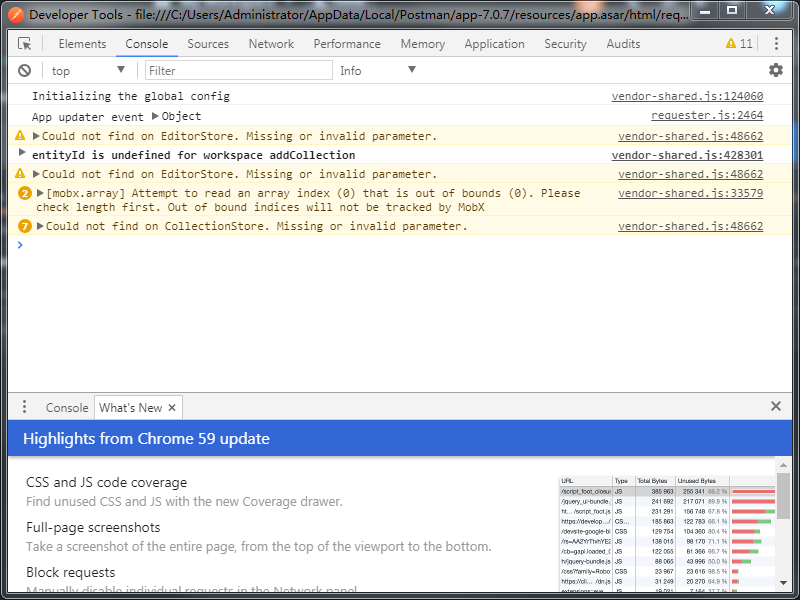Image resolution: width=800 pixels, height=600 pixels.
Task: Click 'Initializing the global config' log text
Action: (131, 96)
